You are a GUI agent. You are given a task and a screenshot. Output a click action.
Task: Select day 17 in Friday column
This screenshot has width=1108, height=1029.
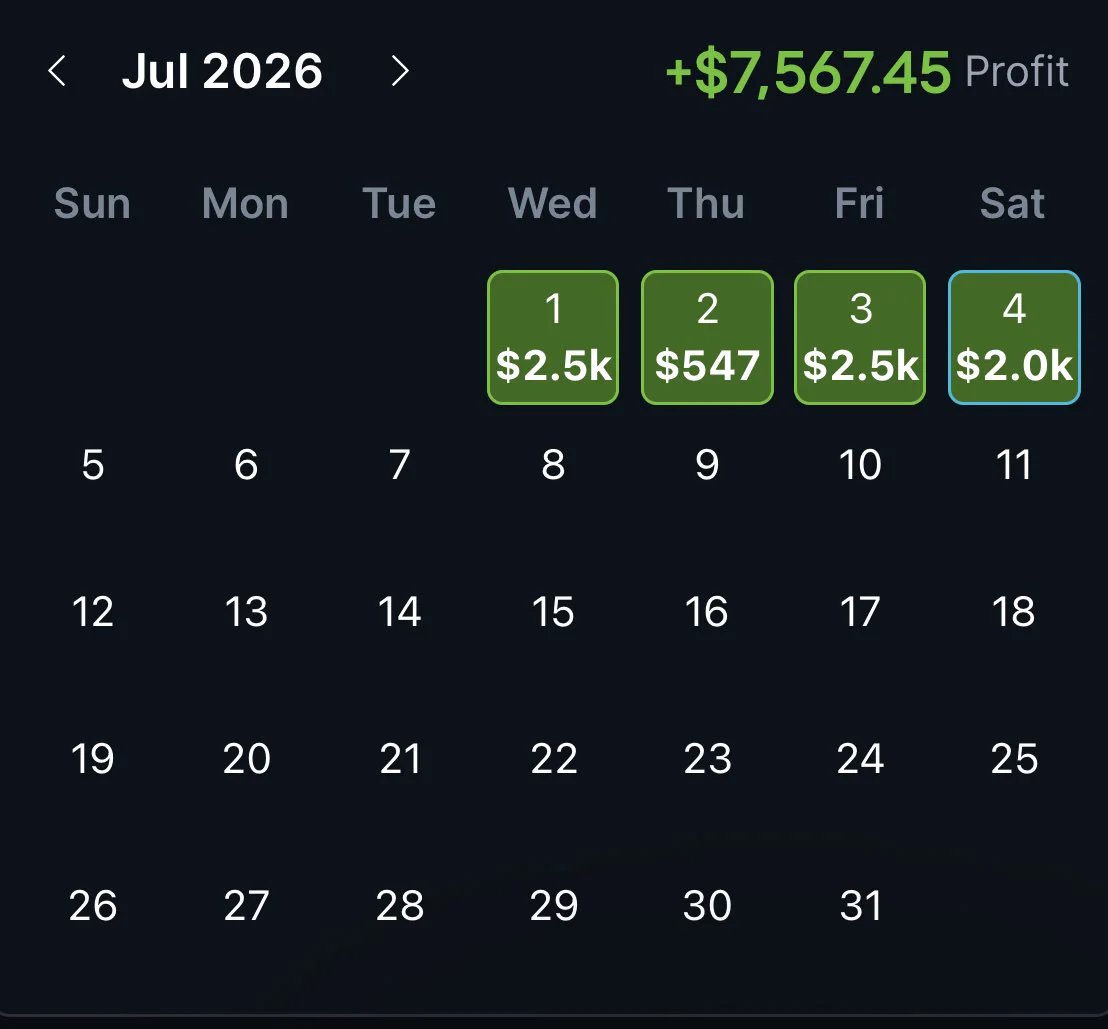point(860,612)
